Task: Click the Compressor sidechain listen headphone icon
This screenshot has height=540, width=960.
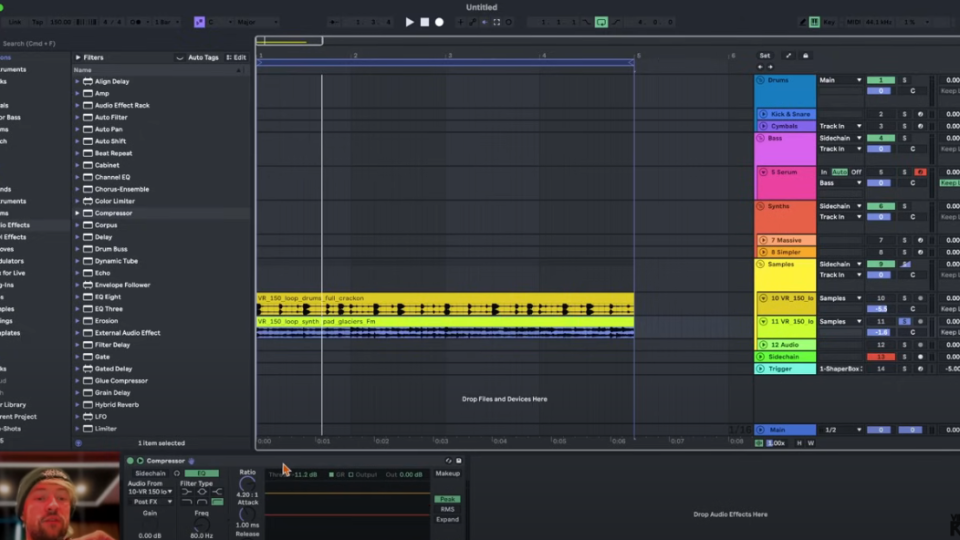Action: tap(176, 473)
